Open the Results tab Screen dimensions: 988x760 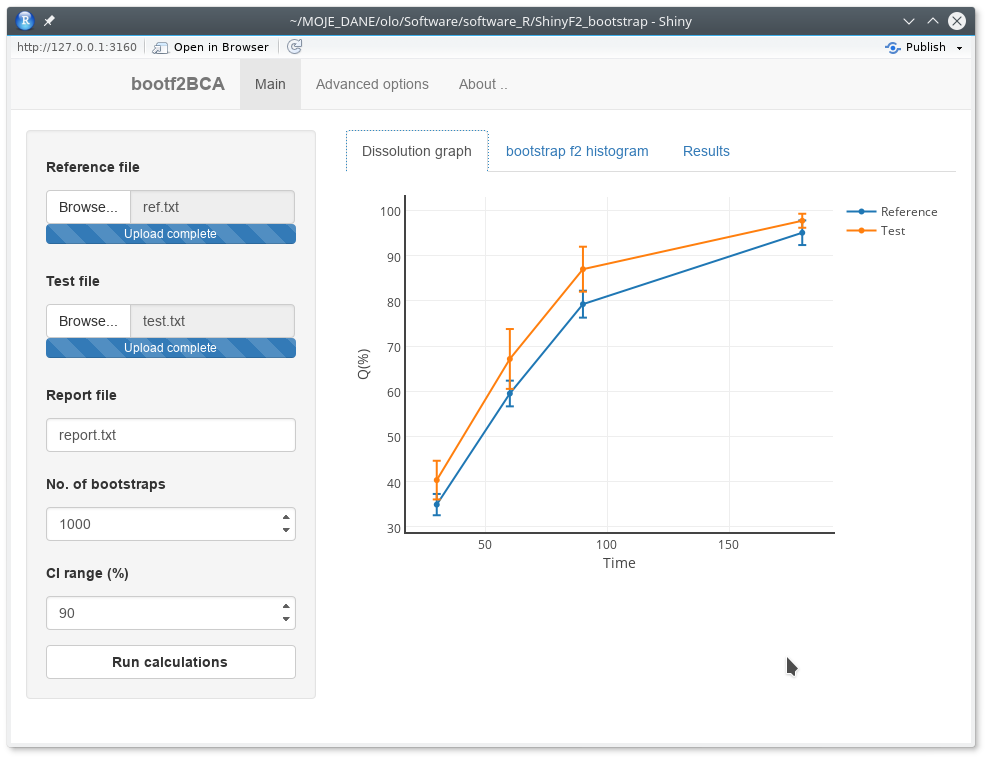pyautogui.click(x=706, y=150)
